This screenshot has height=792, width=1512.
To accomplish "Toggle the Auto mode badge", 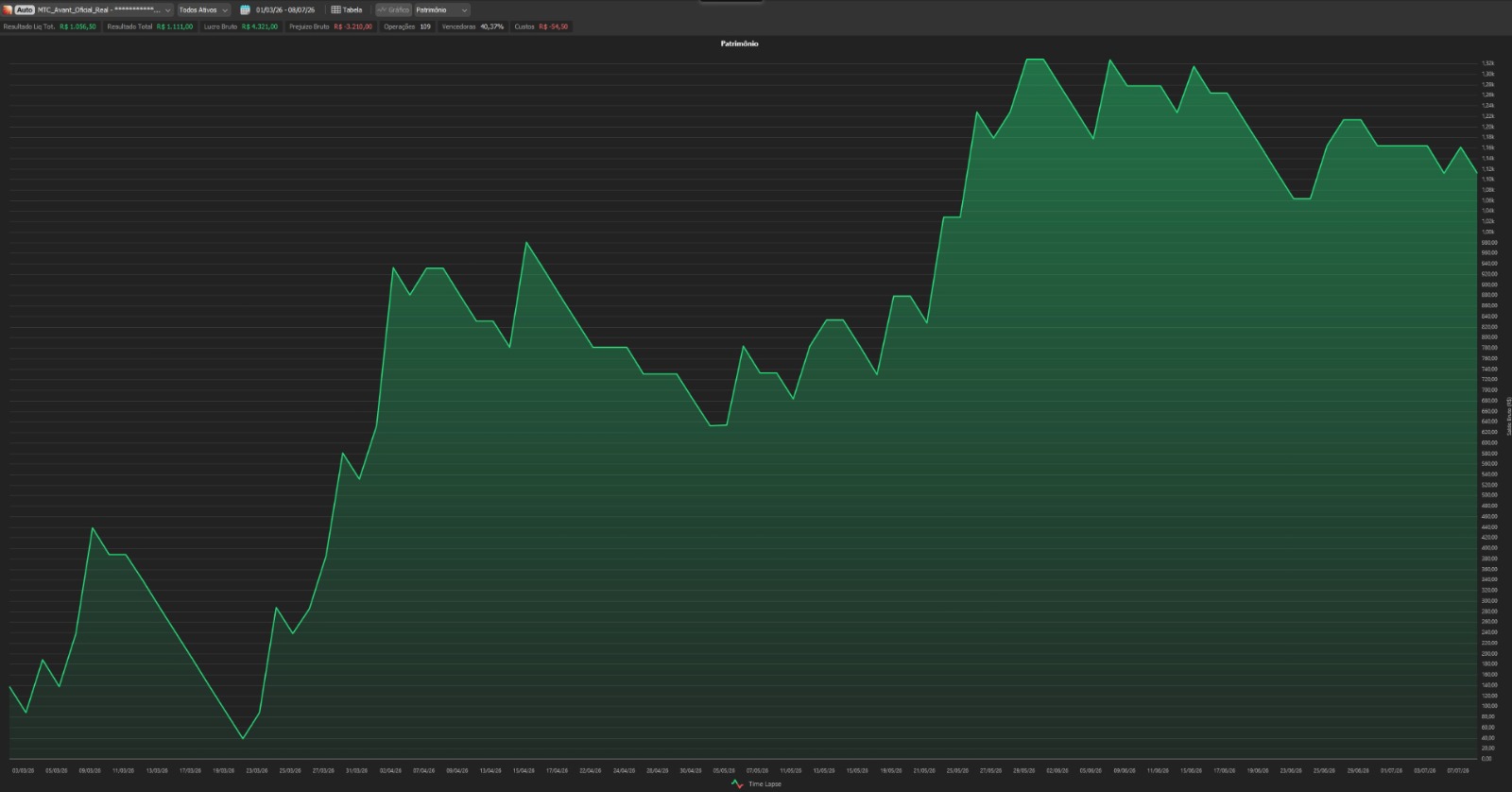I will click(25, 9).
